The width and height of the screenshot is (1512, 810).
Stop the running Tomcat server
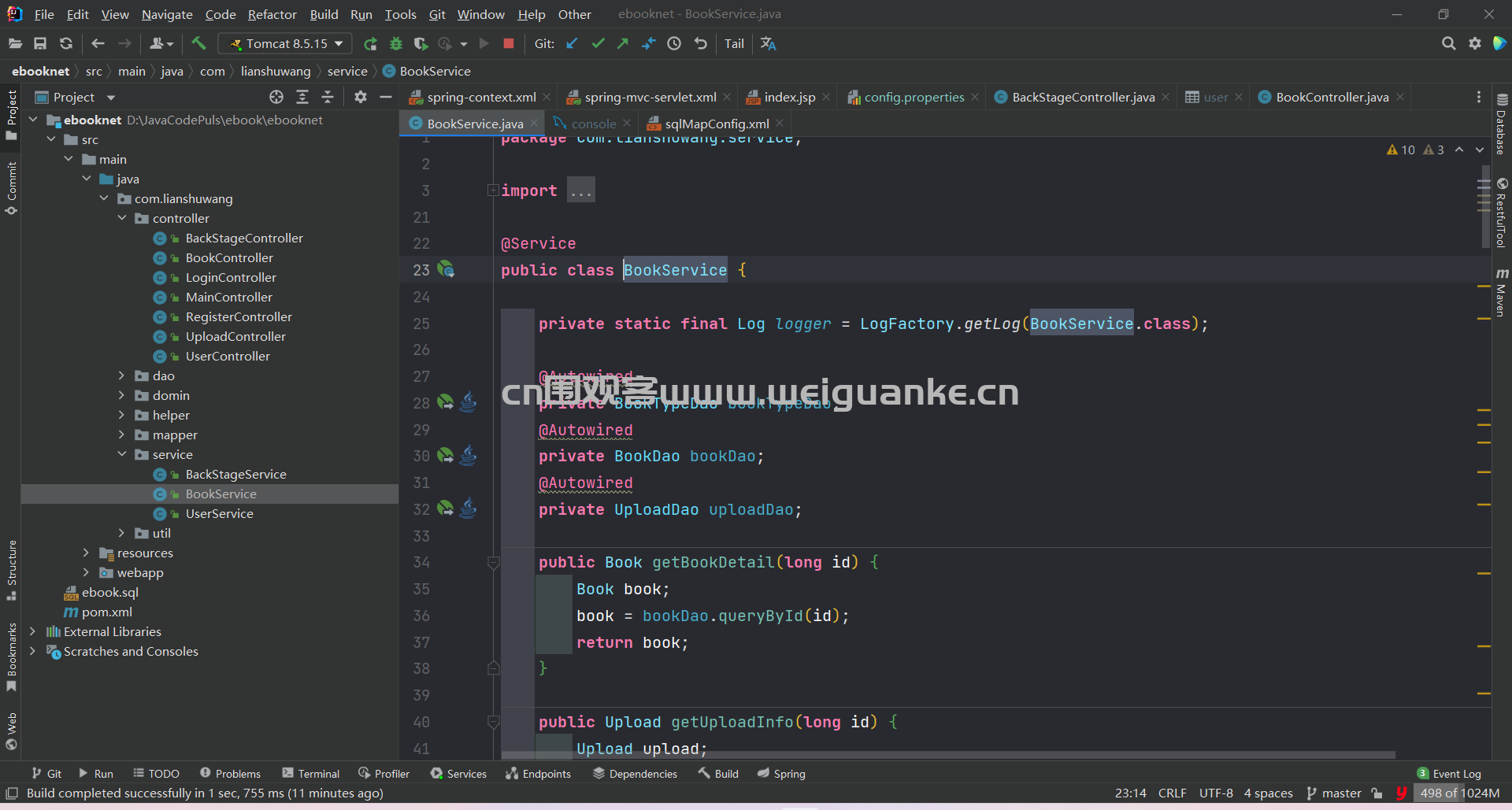coord(509,43)
